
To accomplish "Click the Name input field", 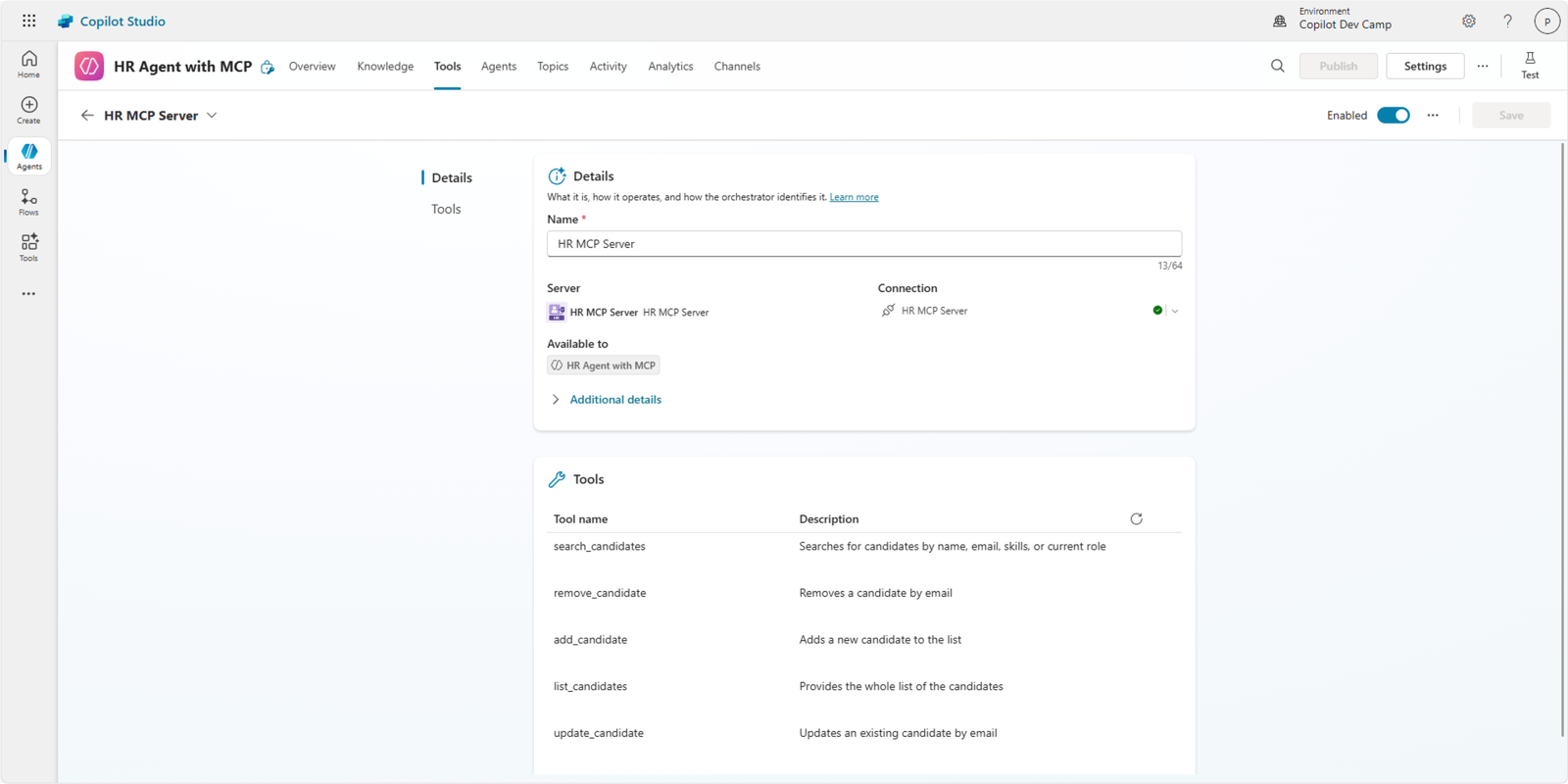I will [864, 244].
